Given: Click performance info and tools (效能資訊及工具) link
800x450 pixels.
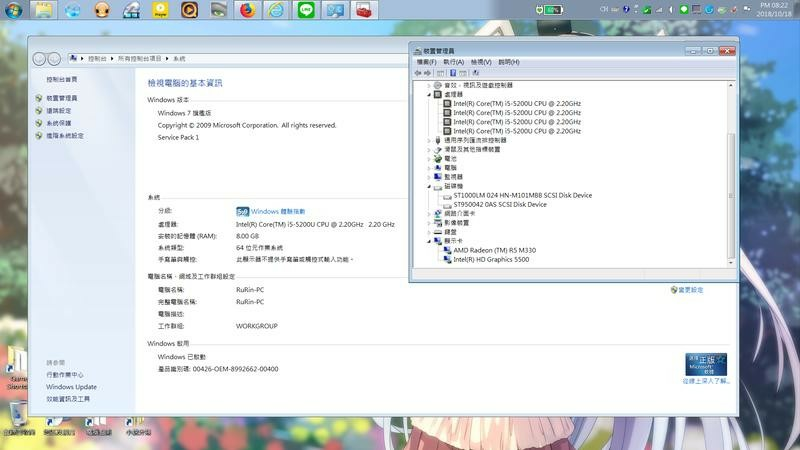Looking at the screenshot, I should 68,399.
